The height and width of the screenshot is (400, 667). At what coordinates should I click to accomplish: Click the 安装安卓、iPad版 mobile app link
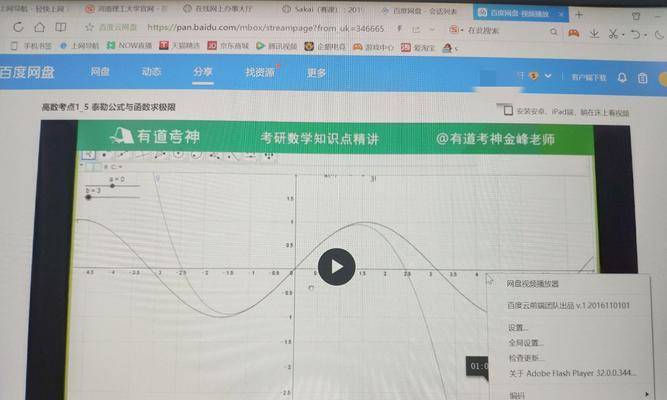coord(566,112)
